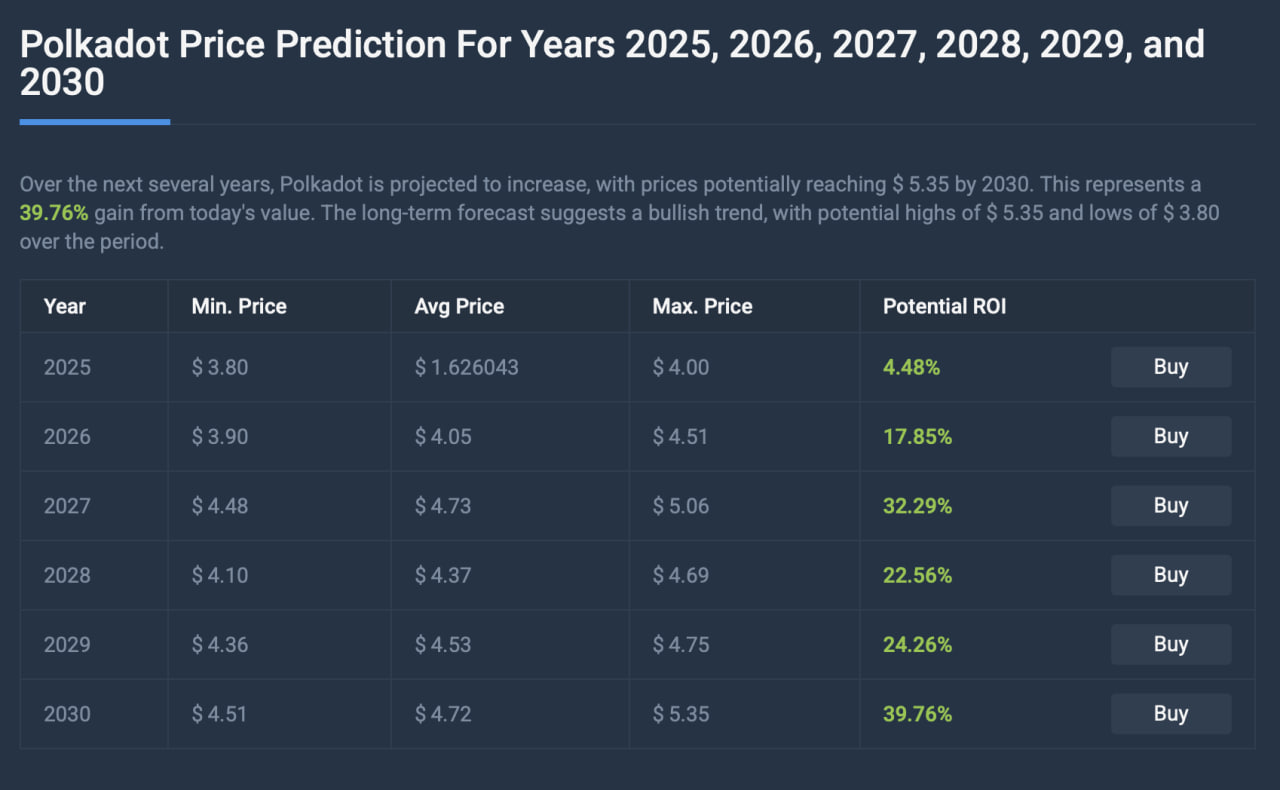Click the 2027 year cell

point(67,506)
